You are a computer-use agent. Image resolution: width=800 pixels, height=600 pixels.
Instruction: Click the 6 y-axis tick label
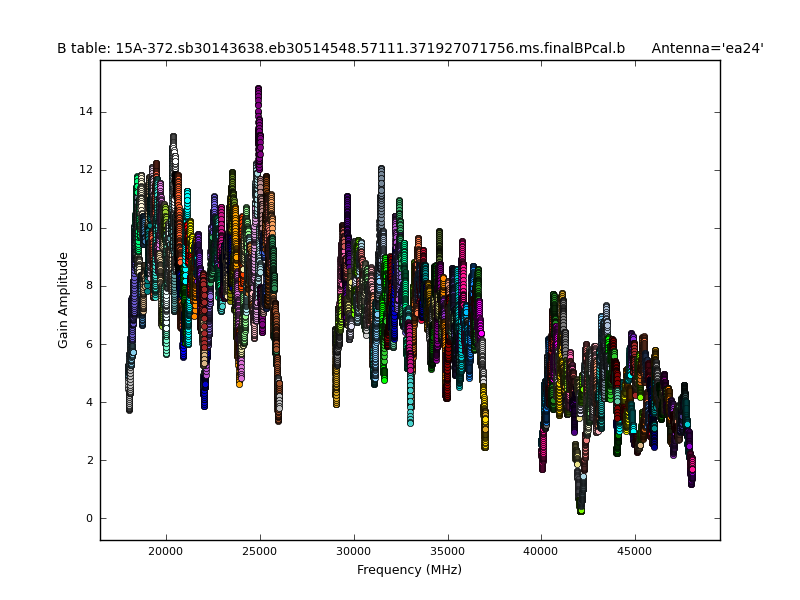click(90, 344)
